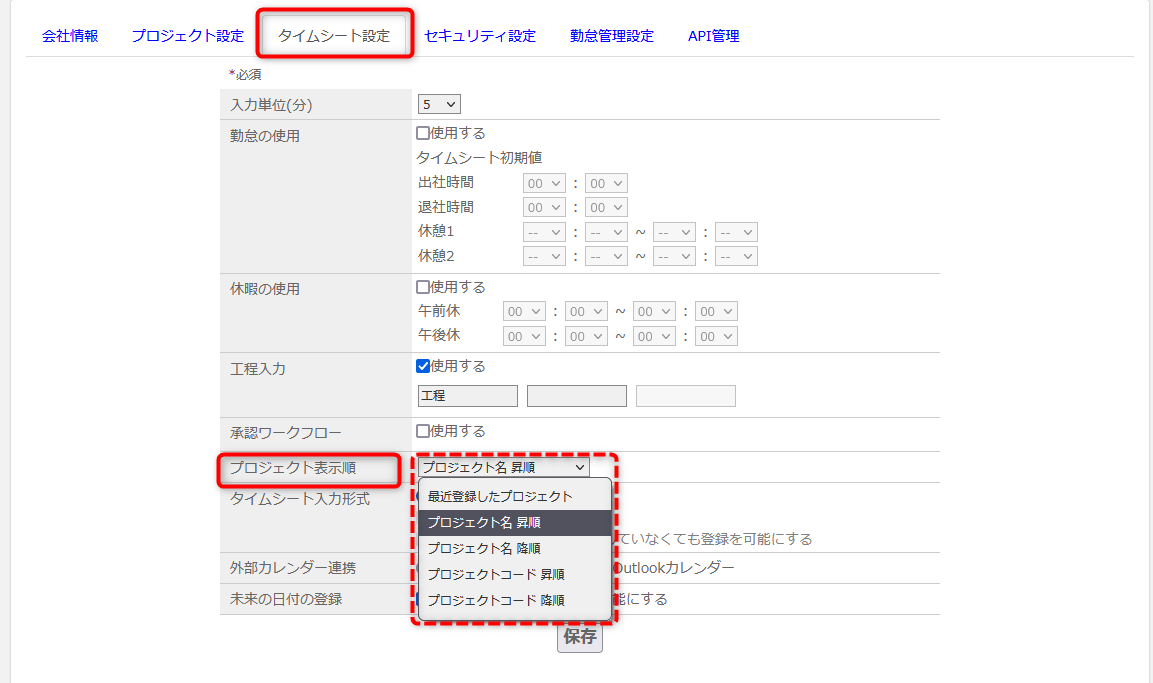The image size is (1153, 683).
Task: Open 午前休 end minute dropdown
Action: [x=716, y=312]
